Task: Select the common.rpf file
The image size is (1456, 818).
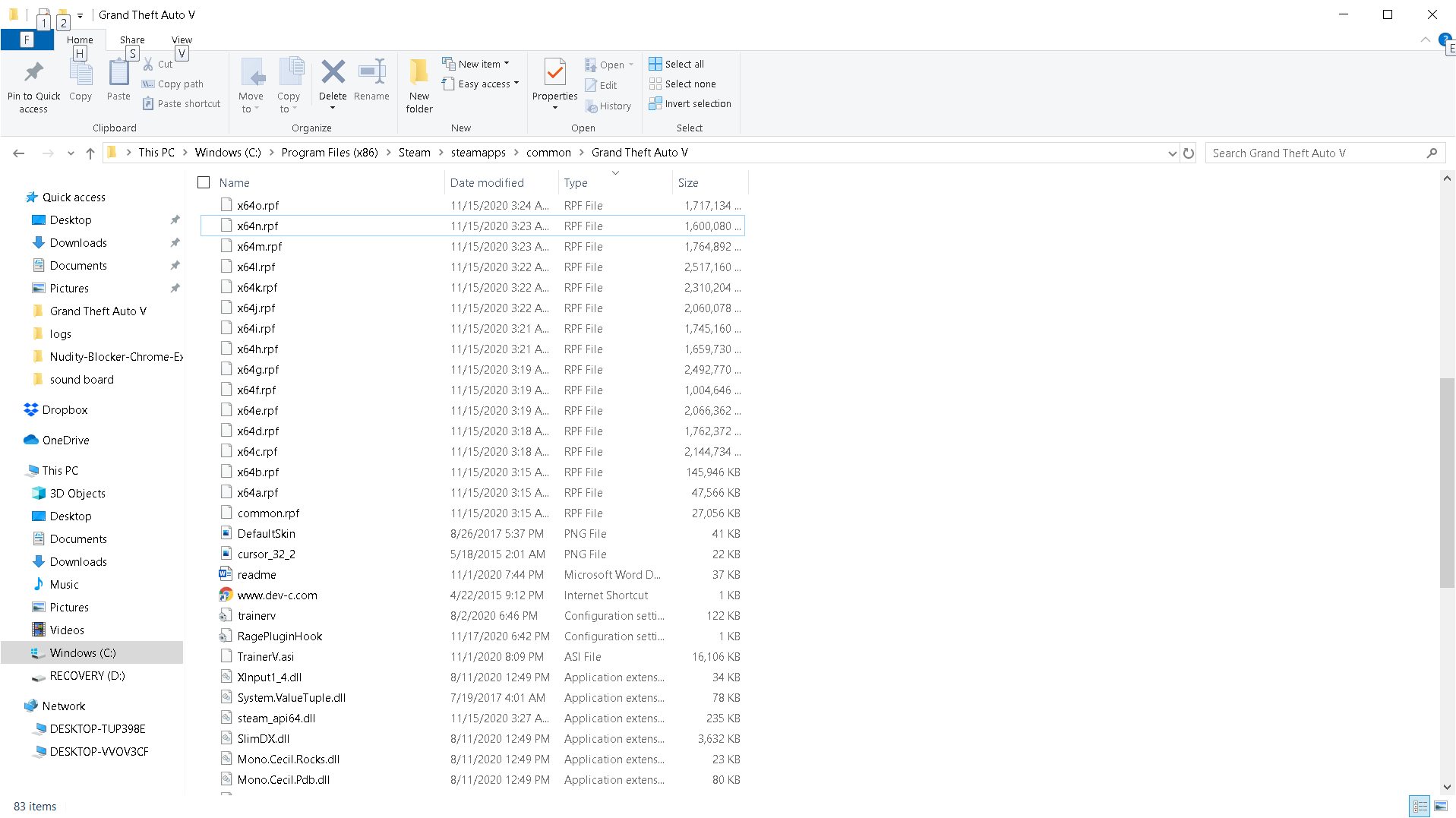Action: click(472, 513)
